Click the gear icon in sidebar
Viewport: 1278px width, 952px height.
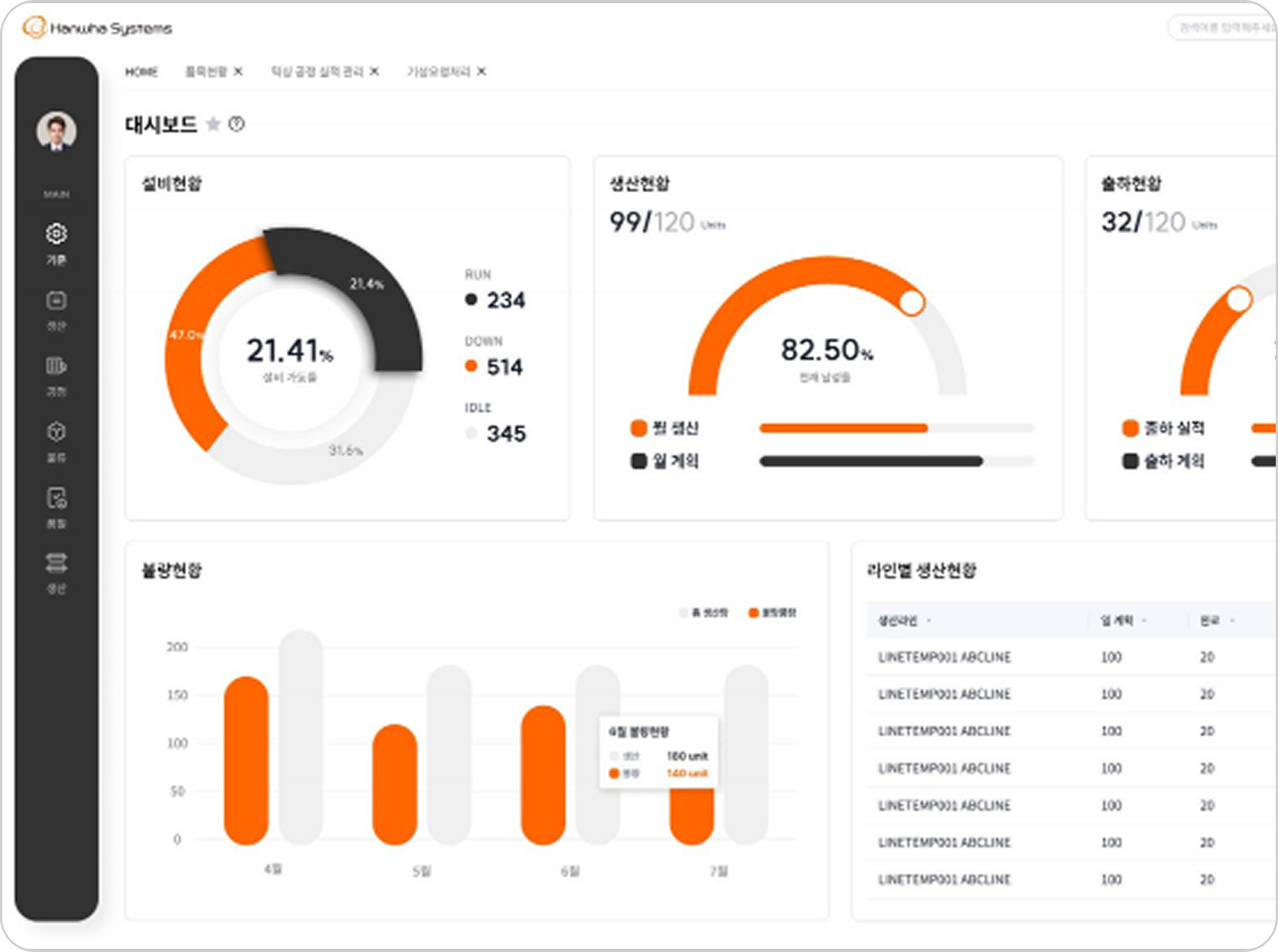click(x=56, y=234)
